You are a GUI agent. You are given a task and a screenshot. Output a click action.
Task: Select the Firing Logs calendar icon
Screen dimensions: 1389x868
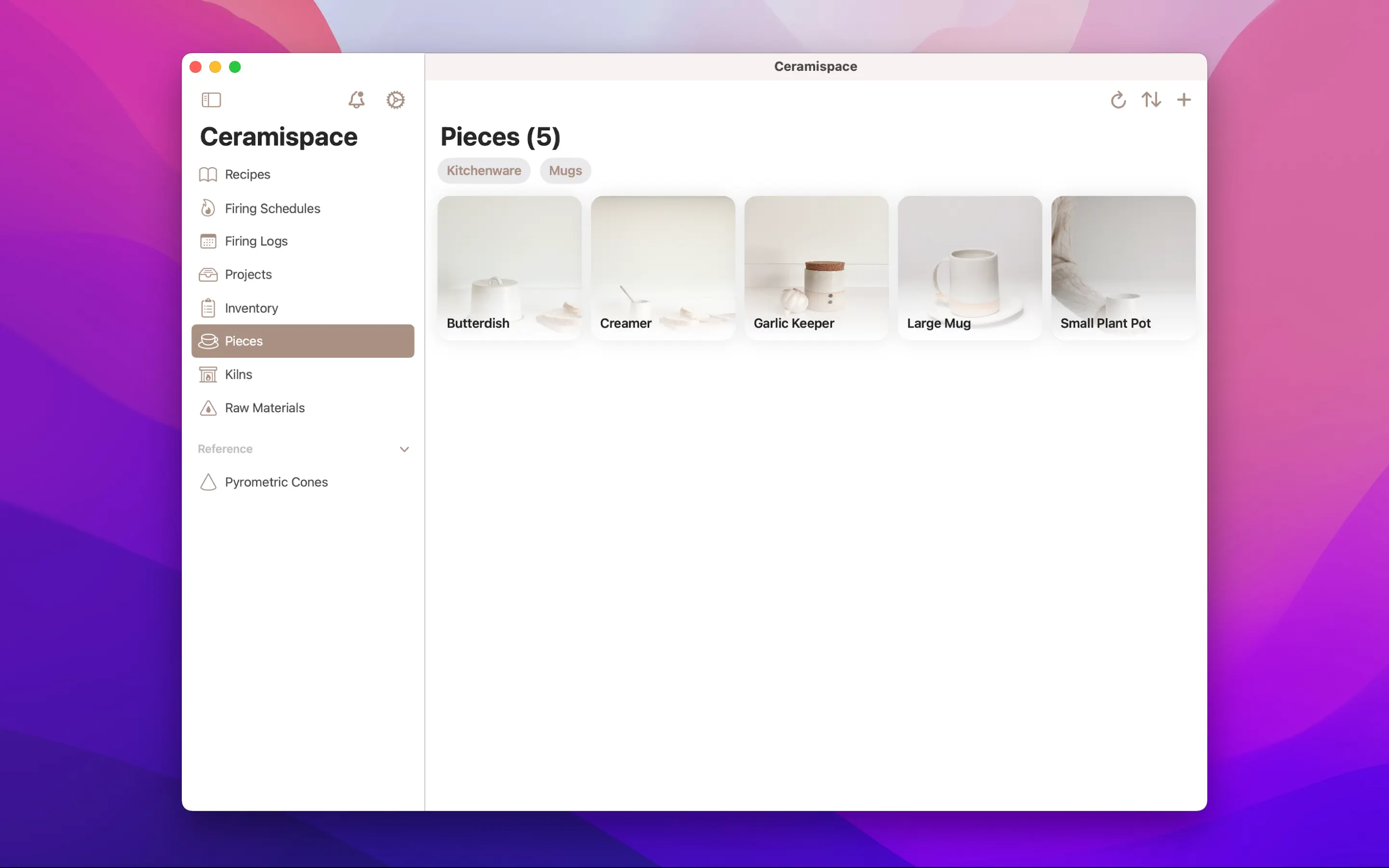208,241
